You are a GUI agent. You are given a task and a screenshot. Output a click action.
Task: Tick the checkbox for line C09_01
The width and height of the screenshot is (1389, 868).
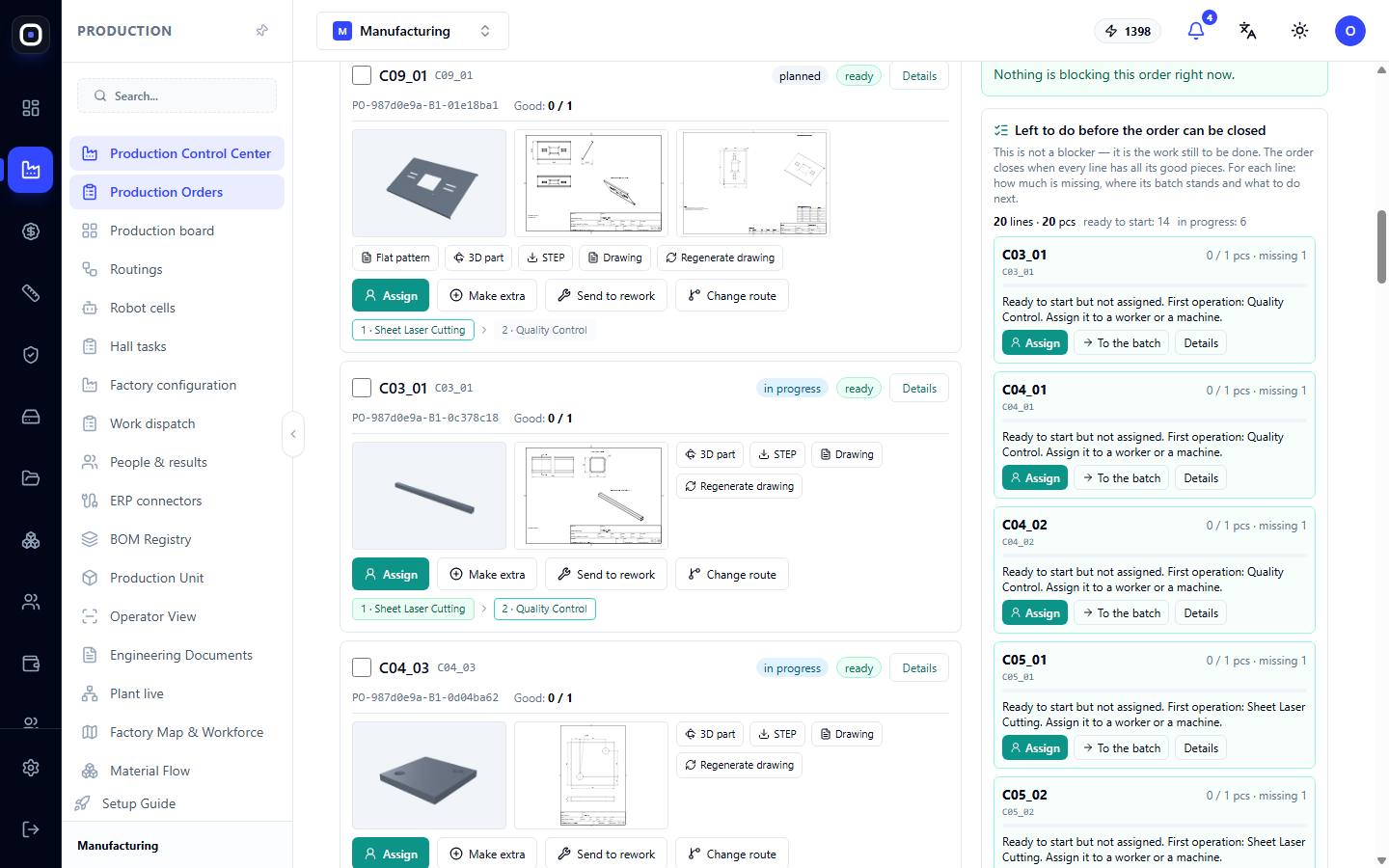tap(362, 75)
